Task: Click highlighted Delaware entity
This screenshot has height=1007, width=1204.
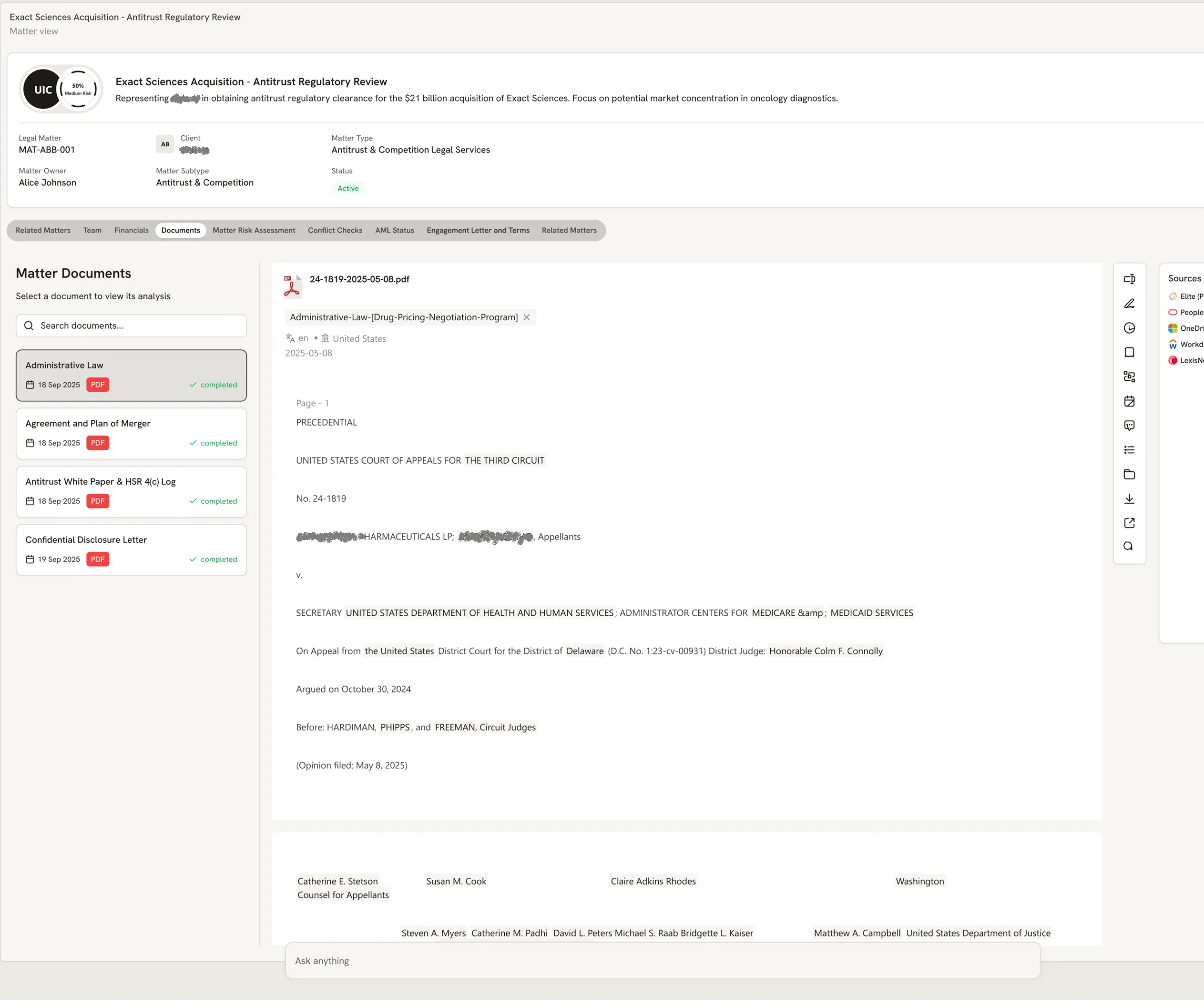Action: point(585,651)
